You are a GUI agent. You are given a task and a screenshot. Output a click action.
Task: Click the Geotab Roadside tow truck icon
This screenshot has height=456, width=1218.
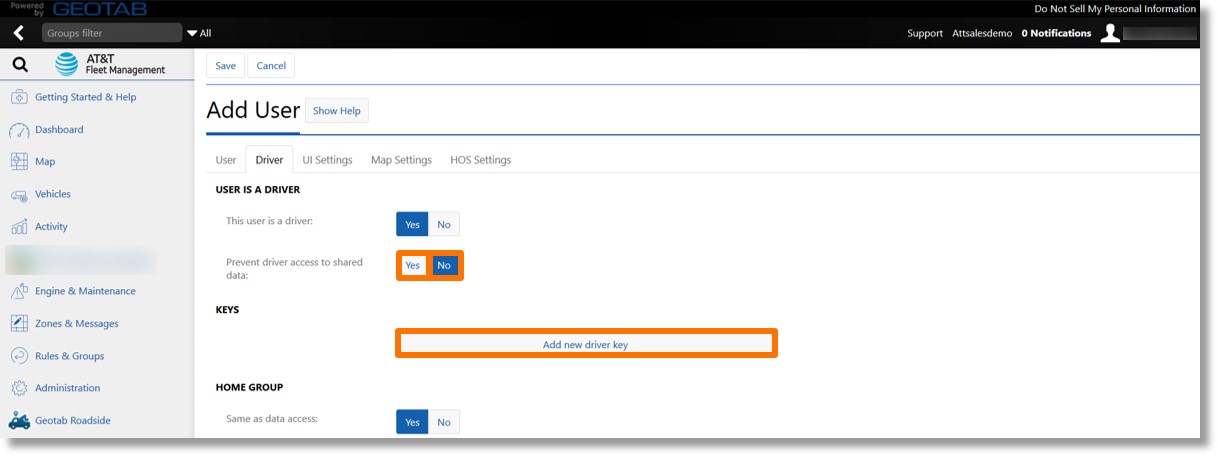click(18, 421)
